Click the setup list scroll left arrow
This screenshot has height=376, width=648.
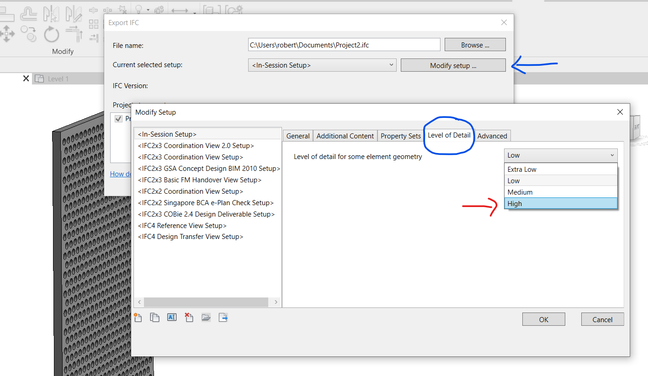pyautogui.click(x=139, y=302)
